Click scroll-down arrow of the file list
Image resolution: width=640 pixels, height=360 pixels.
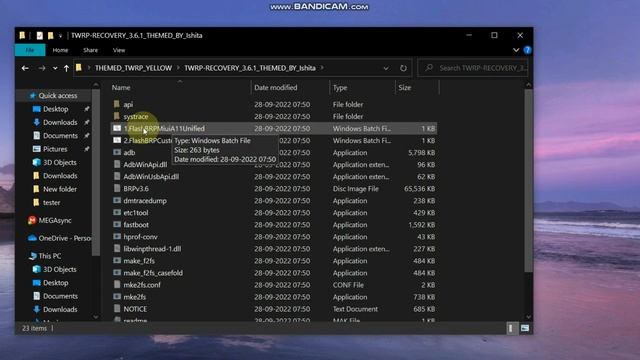pos(529,317)
